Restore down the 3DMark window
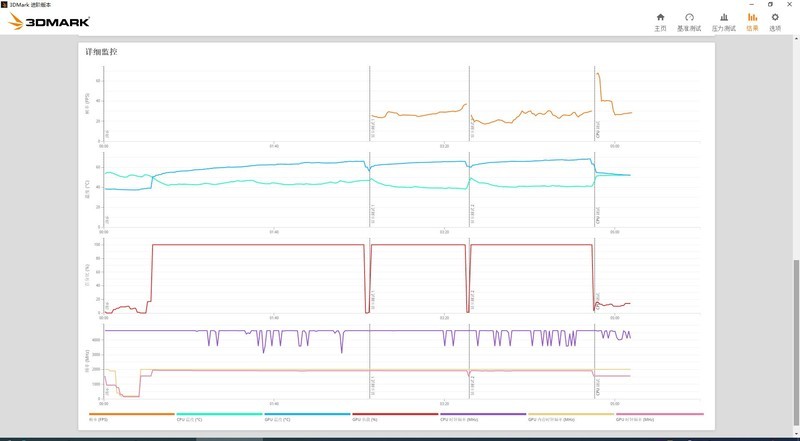The width and height of the screenshot is (800, 441). (770, 4)
